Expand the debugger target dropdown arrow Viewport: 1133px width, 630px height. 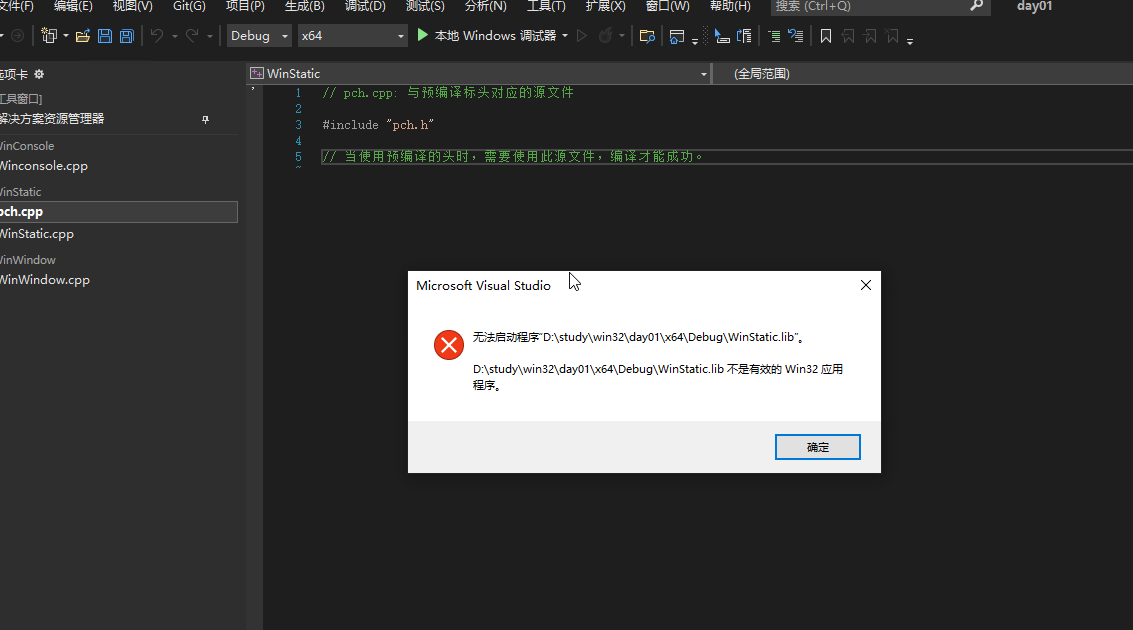point(565,35)
